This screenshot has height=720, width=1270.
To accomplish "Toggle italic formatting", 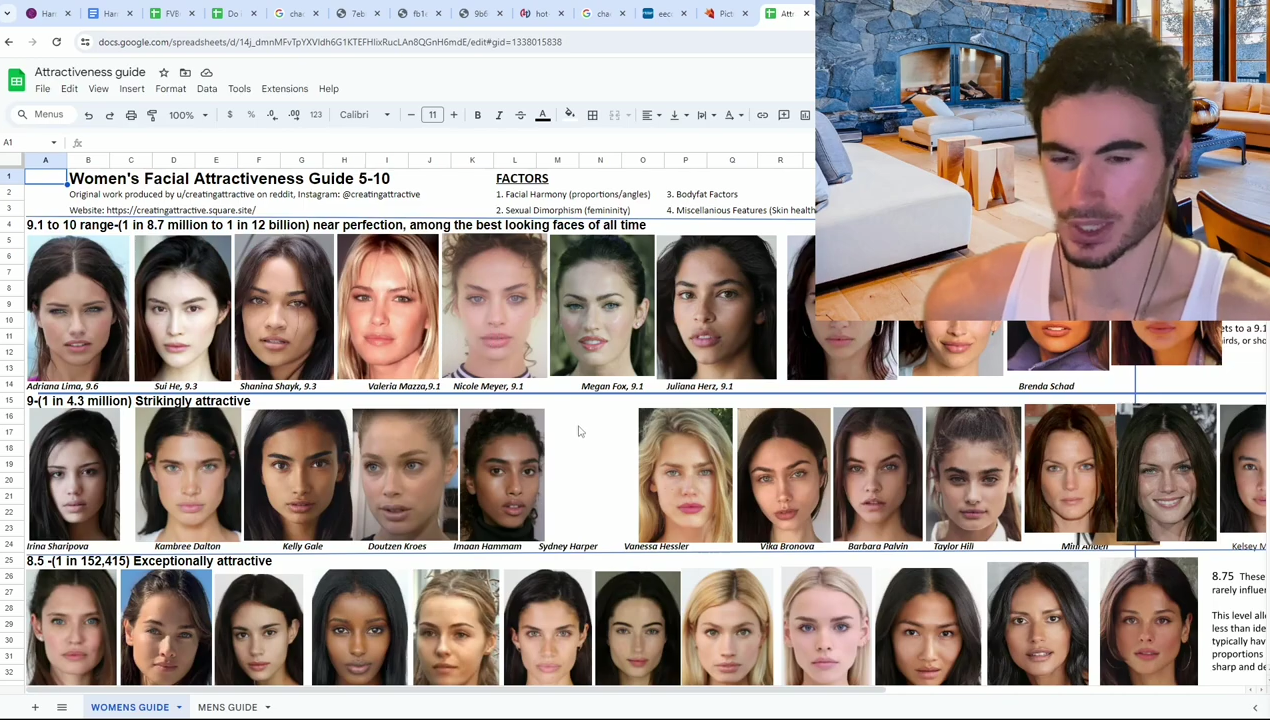I will tap(499, 115).
